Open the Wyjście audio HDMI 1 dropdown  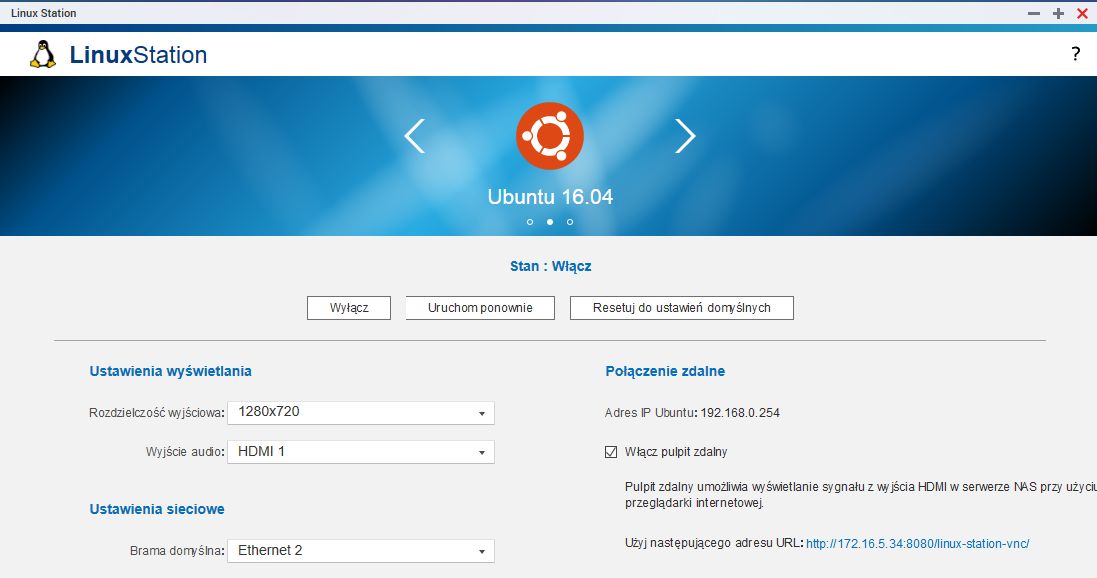(361, 452)
